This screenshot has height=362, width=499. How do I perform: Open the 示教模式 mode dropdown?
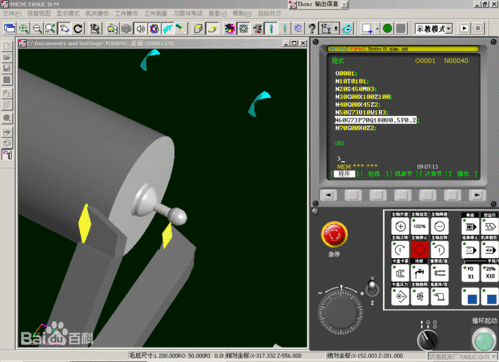(434, 29)
